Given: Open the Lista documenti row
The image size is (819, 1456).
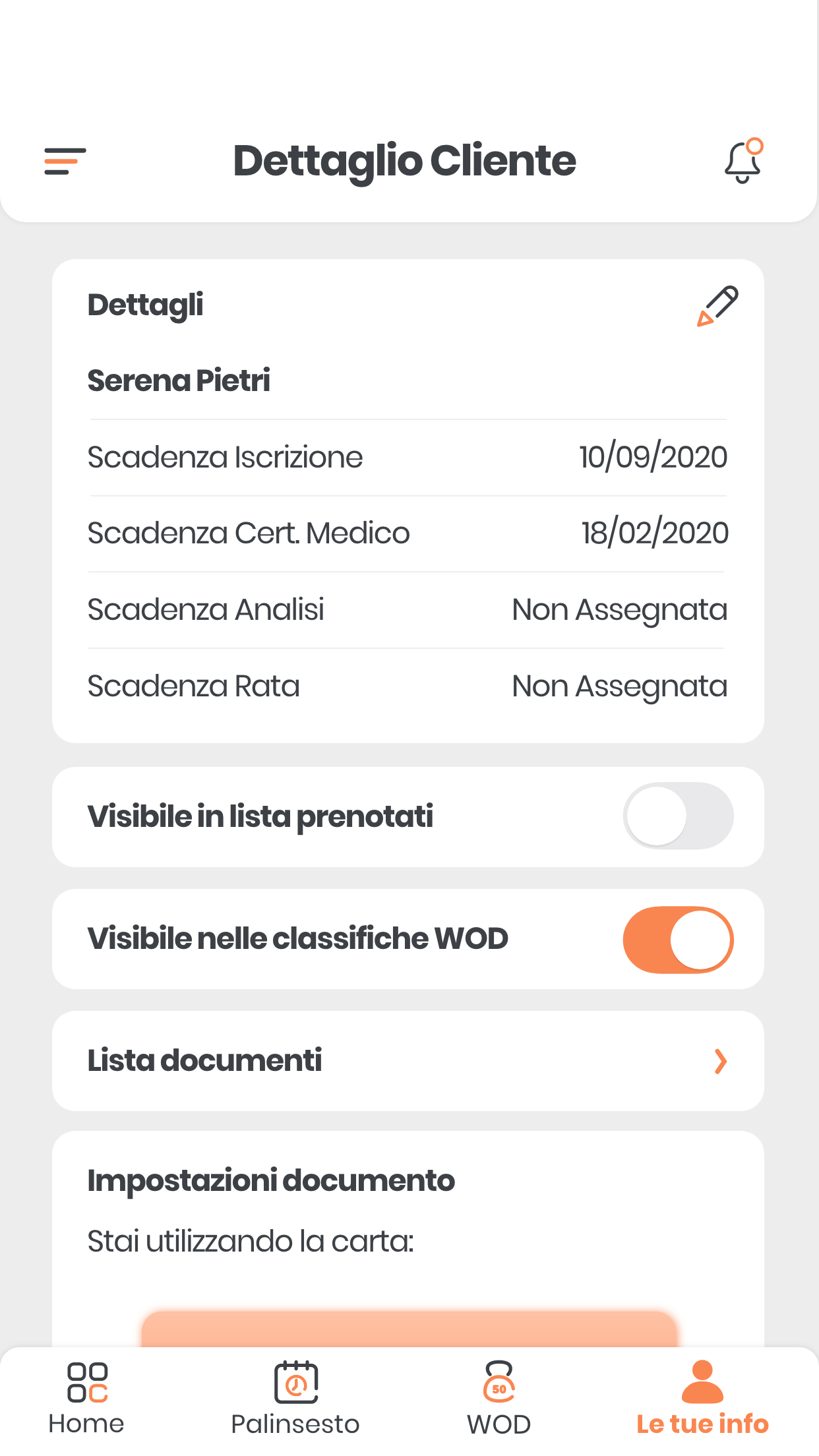Looking at the screenshot, I should (x=408, y=1061).
